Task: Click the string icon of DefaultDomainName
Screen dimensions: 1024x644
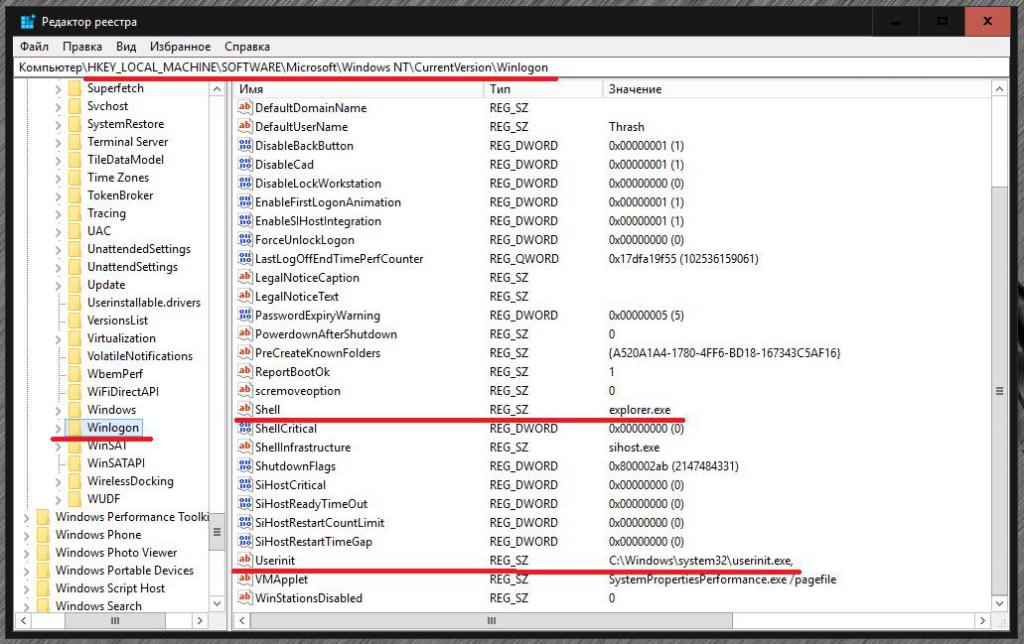Action: pos(245,107)
